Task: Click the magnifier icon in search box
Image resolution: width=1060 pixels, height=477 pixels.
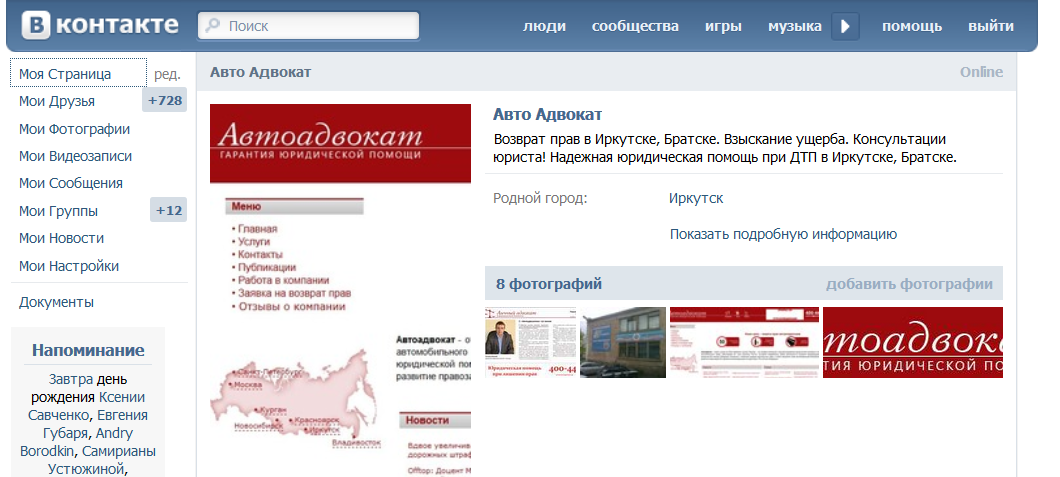Action: coord(213,26)
